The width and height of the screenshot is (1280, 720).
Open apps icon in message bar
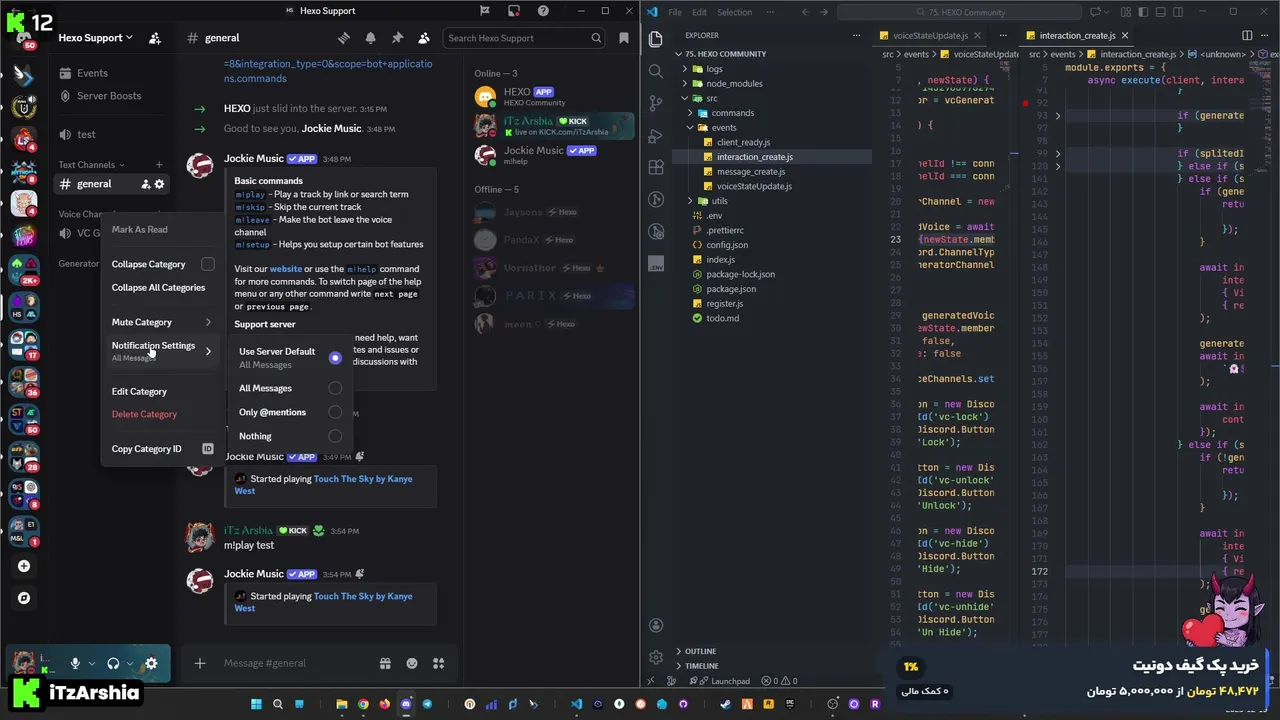(x=438, y=663)
